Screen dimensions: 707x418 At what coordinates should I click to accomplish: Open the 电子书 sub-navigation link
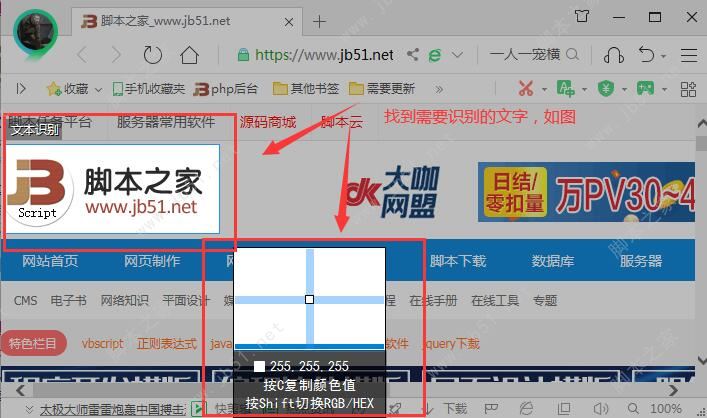pos(69,300)
